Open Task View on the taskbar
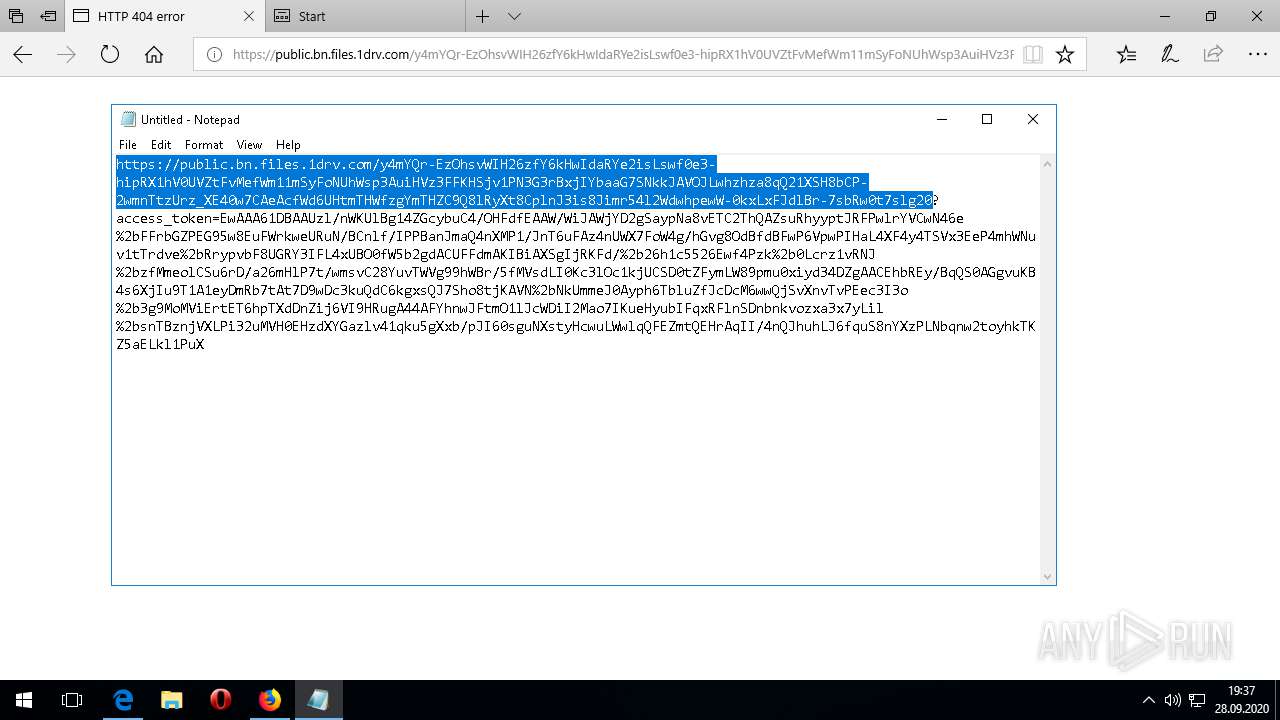The height and width of the screenshot is (720, 1280). [72, 700]
